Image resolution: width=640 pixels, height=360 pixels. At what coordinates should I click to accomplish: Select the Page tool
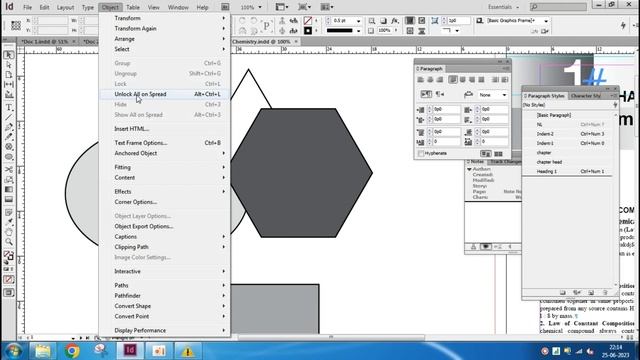tap(9, 75)
